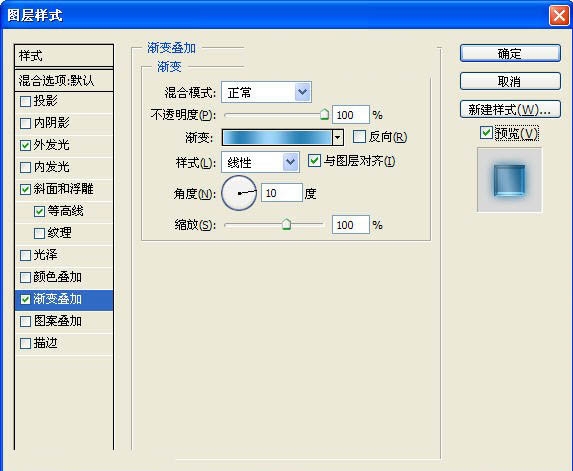Click the 角度 angle field showing 10
573x471 pixels.
(x=282, y=193)
